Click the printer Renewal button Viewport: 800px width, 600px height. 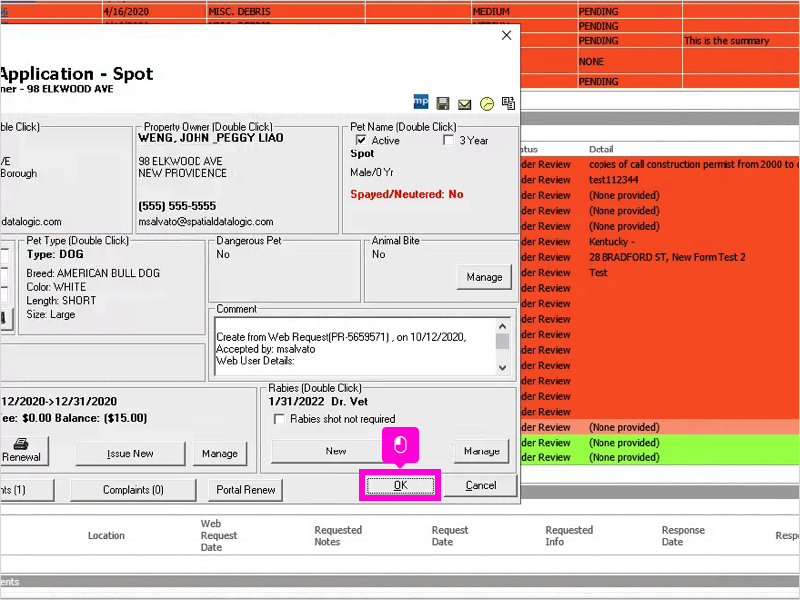22,451
